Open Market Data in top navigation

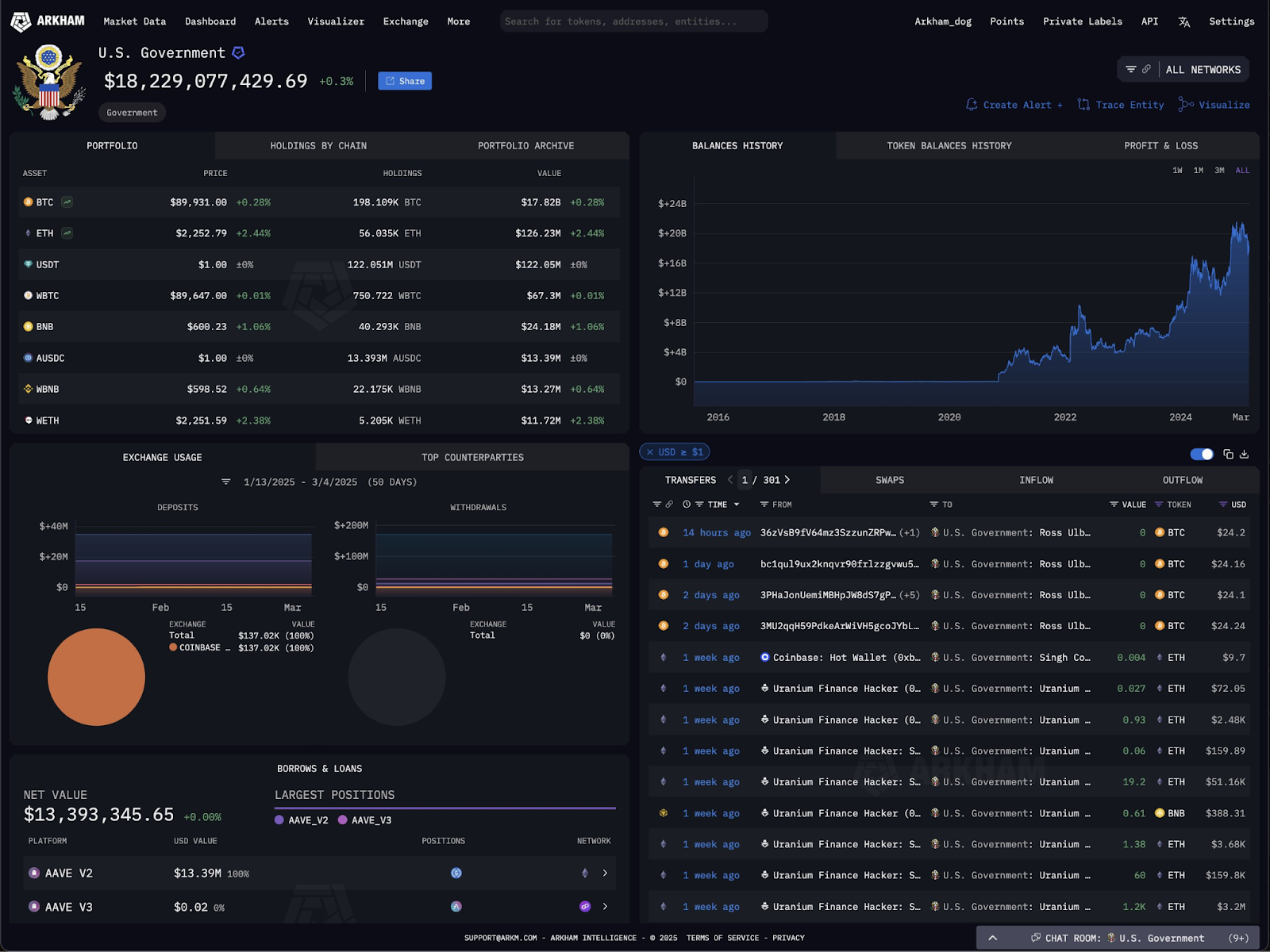pos(134,21)
